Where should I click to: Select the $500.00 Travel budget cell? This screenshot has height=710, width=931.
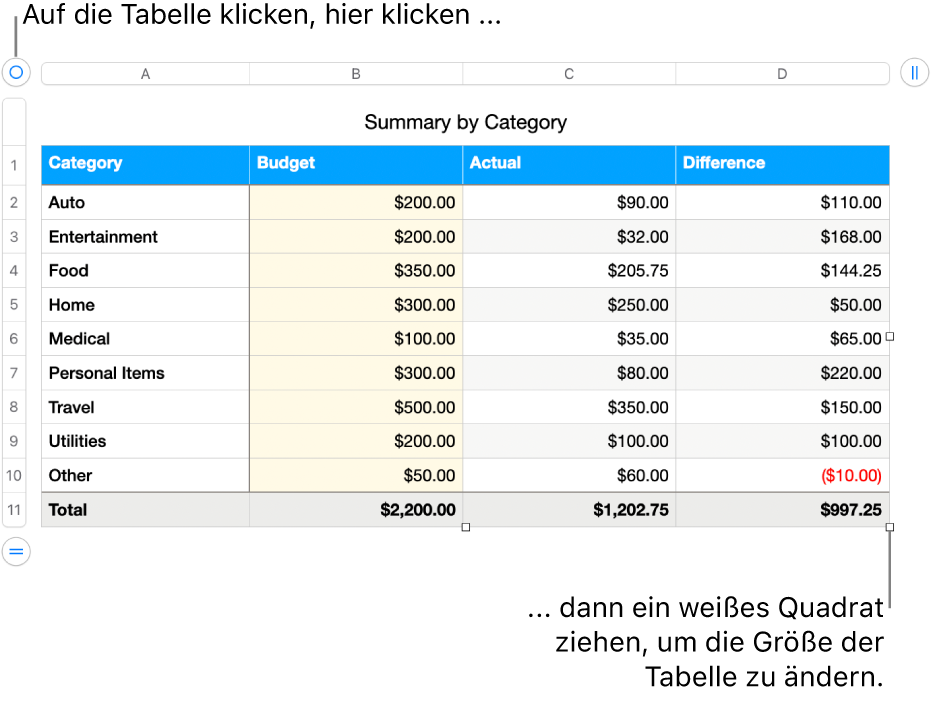pos(355,407)
